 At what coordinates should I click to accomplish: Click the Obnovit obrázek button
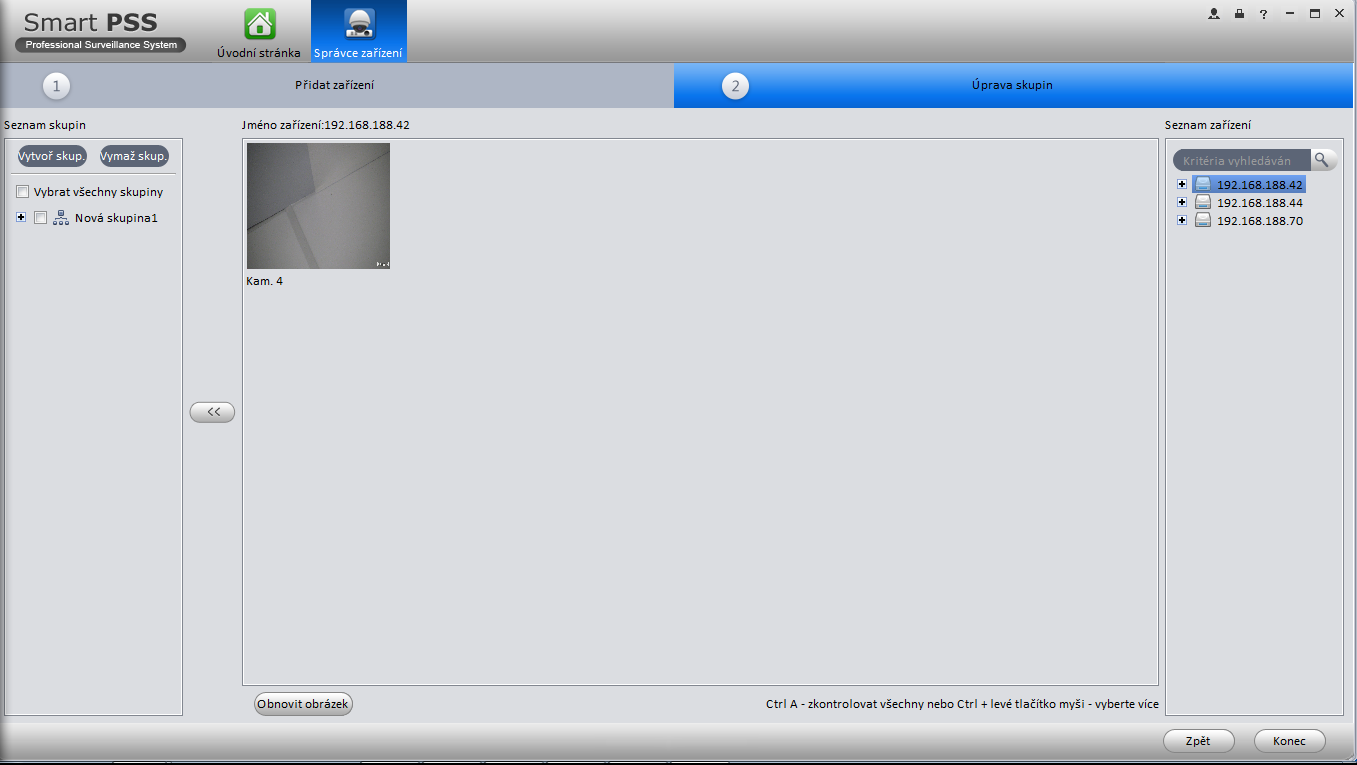pyautogui.click(x=303, y=704)
